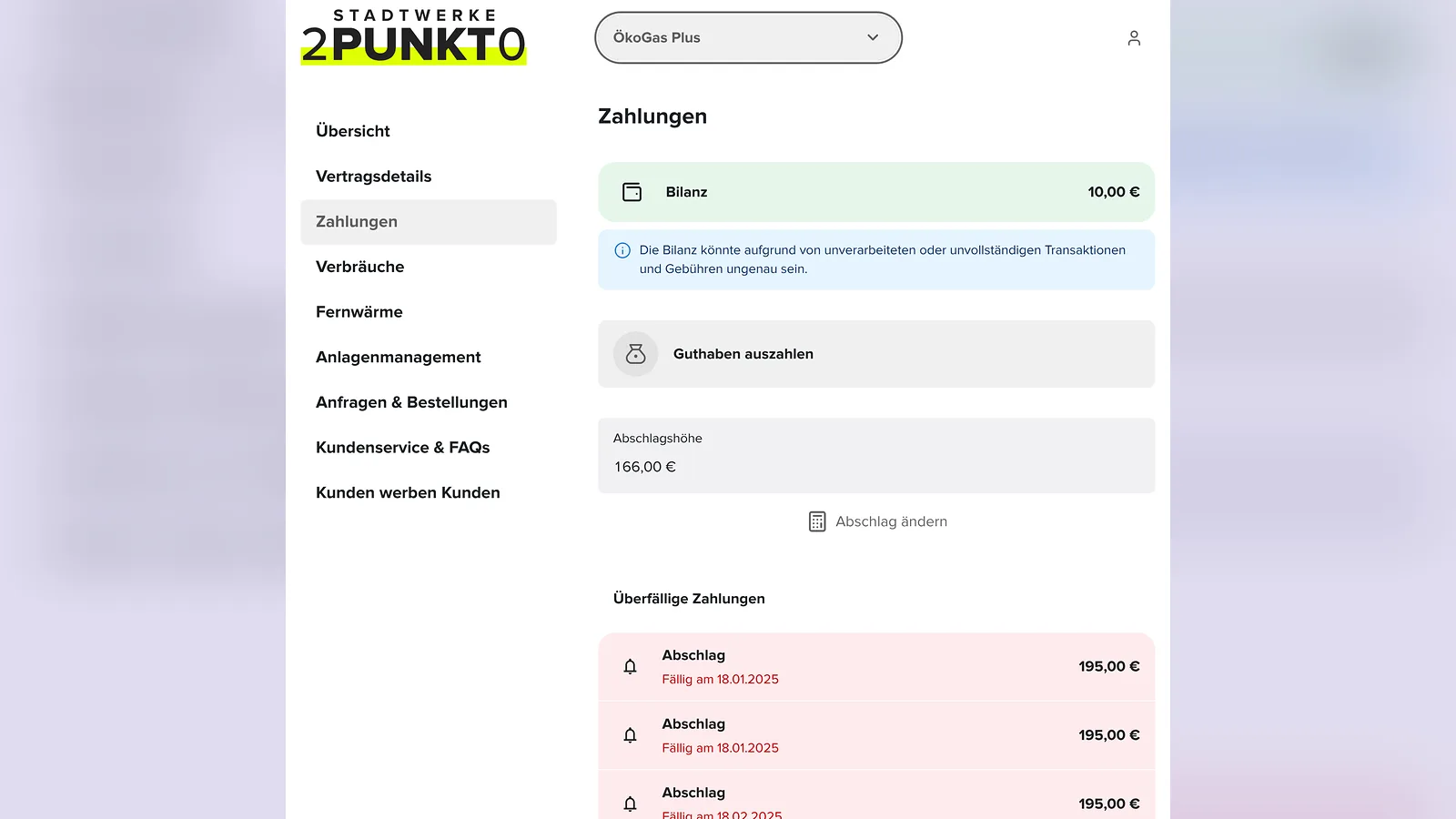Click the Bilanz amount 10,00 €
Viewport: 1456px width, 819px height.
click(1114, 192)
